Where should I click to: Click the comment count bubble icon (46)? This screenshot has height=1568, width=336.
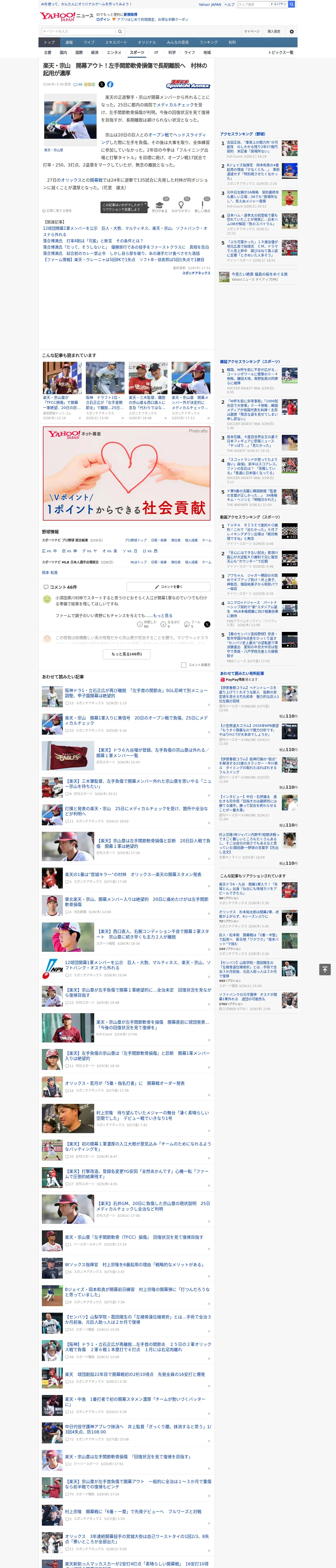point(77,85)
